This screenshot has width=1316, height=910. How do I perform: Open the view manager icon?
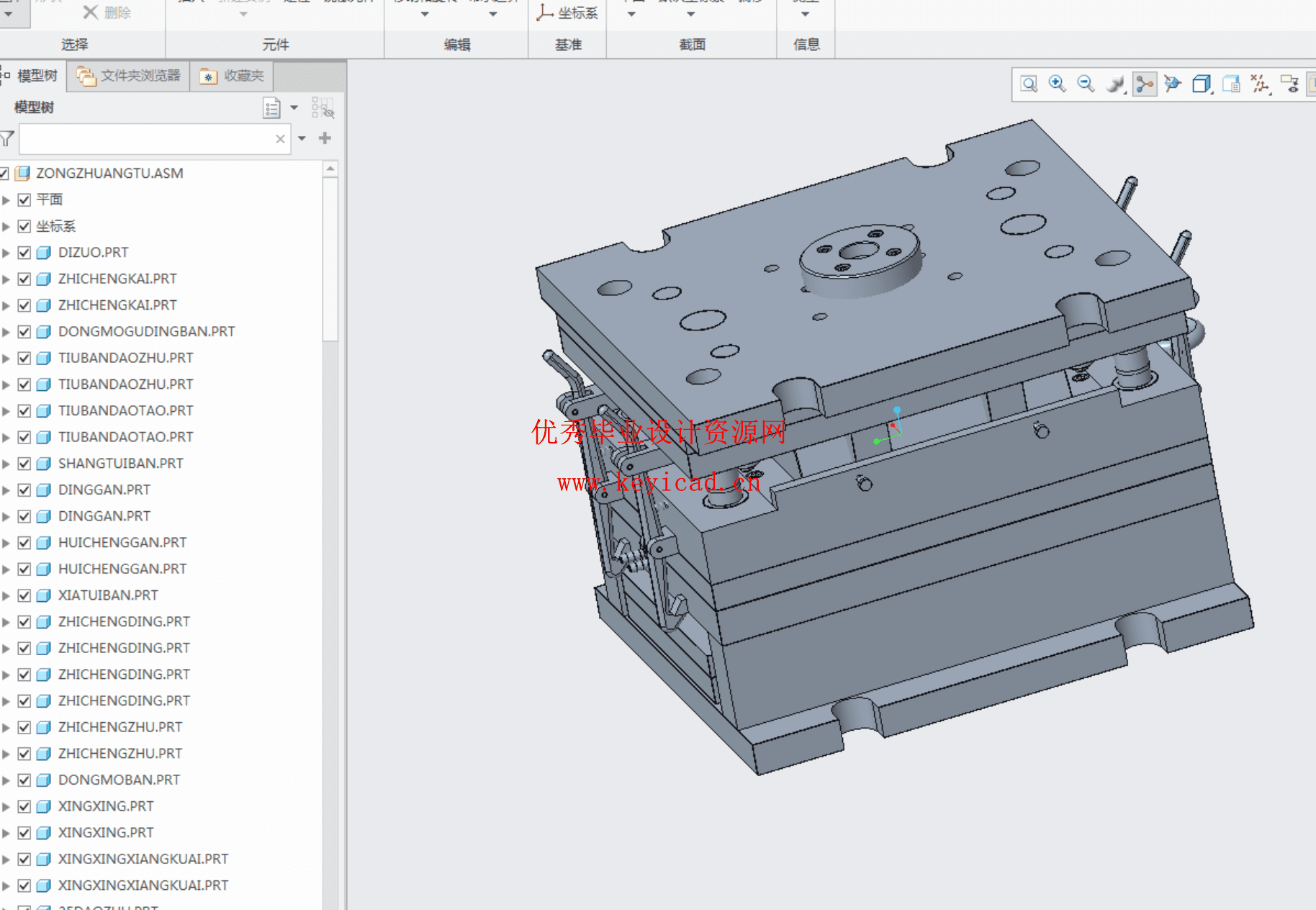point(1231,84)
